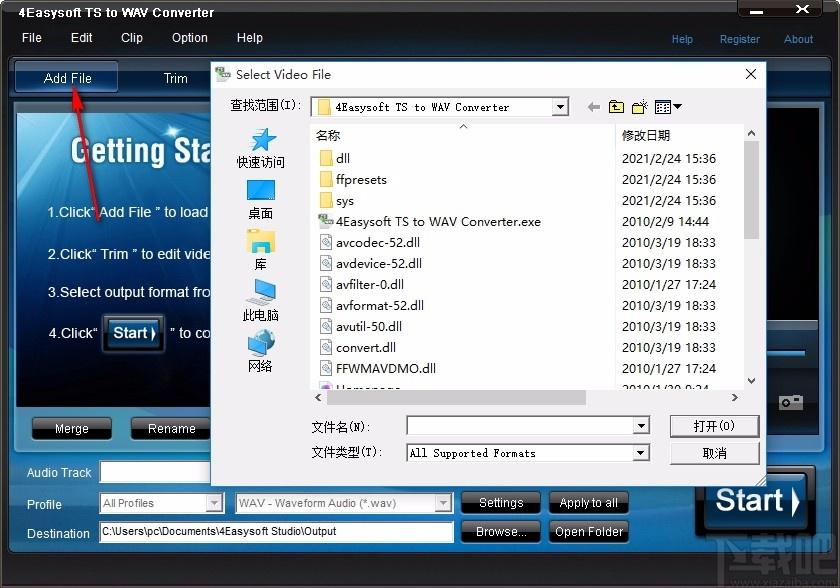The width and height of the screenshot is (840, 588).
Task: Open the Clip menu
Action: coord(132,38)
